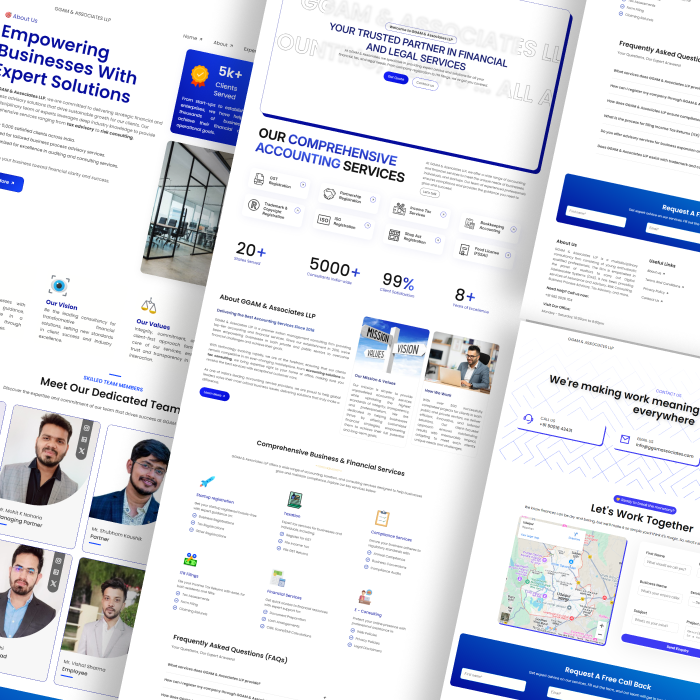Click the First name field in the lower callback banner

492,680
